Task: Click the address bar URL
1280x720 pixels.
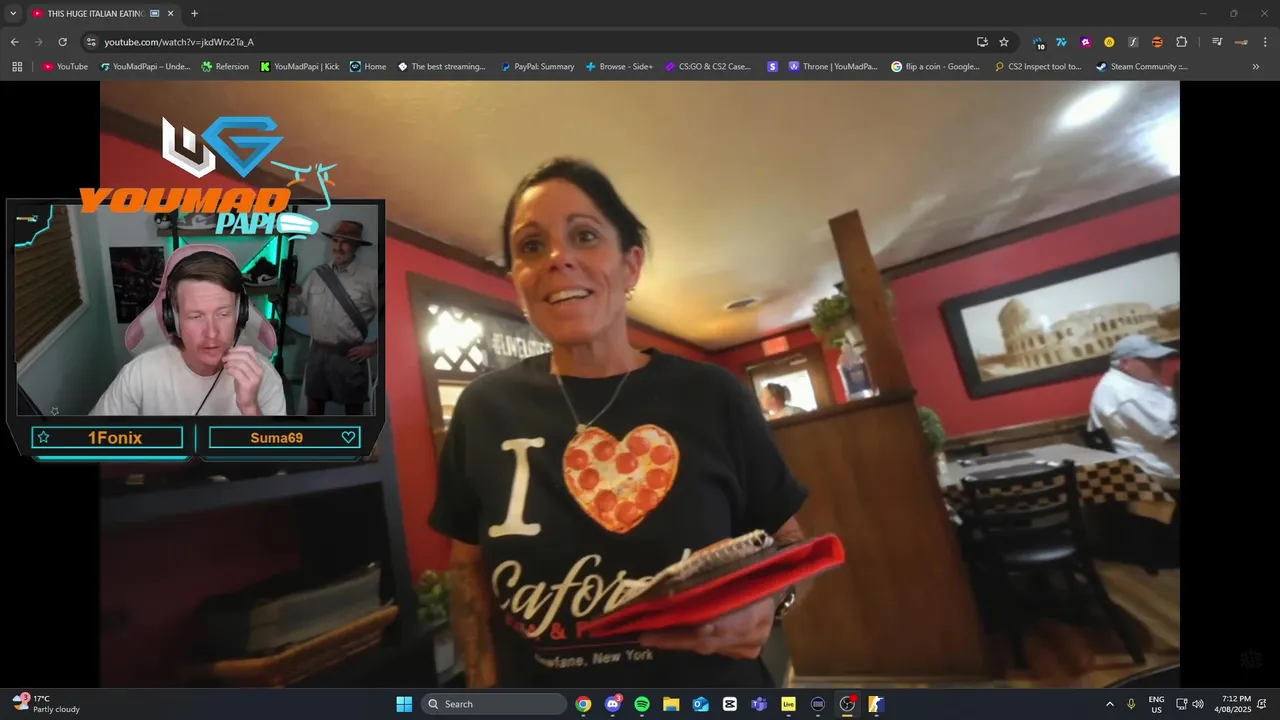Action: click(x=179, y=42)
